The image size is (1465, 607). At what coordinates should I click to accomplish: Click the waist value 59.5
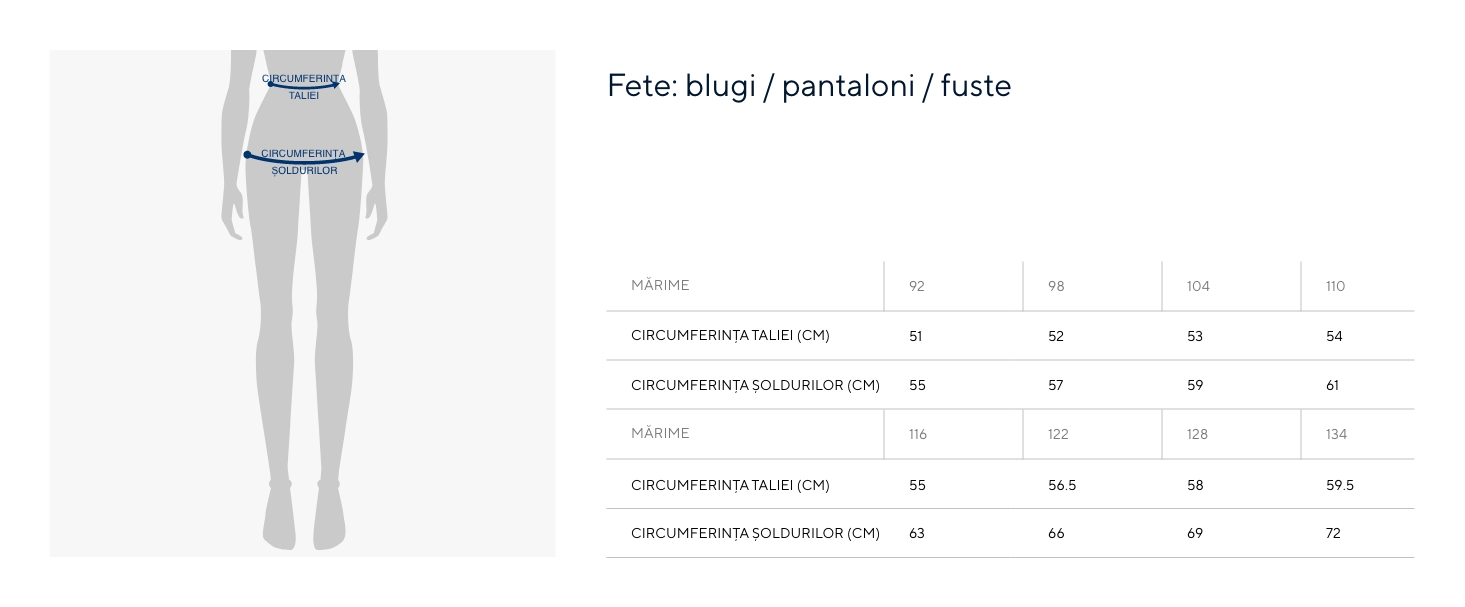coord(1340,485)
